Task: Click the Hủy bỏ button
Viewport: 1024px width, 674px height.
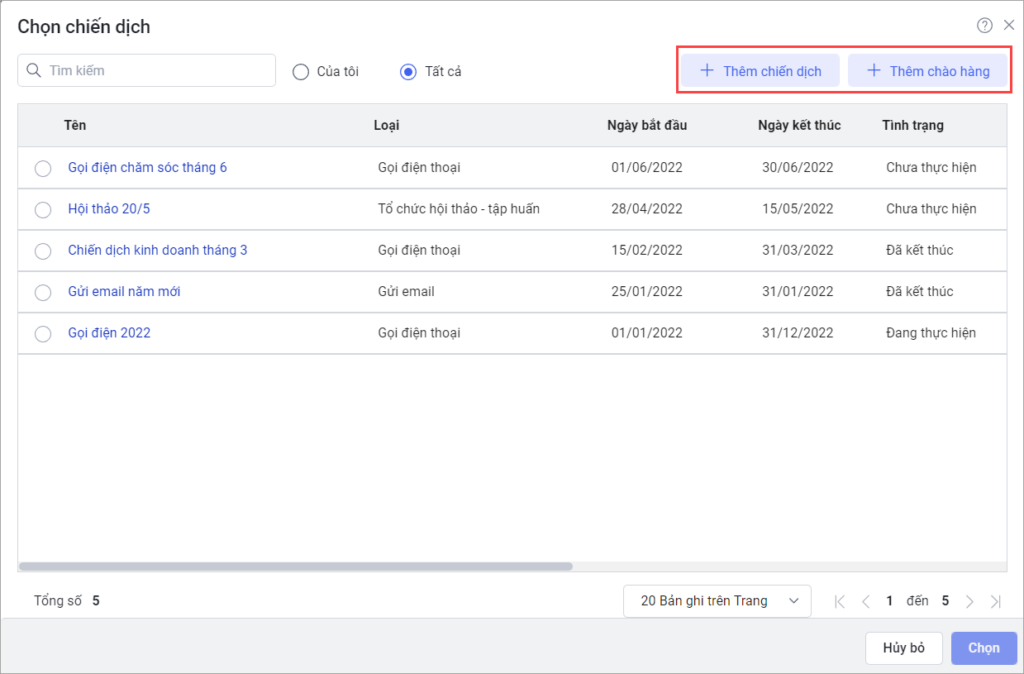Action: (904, 648)
